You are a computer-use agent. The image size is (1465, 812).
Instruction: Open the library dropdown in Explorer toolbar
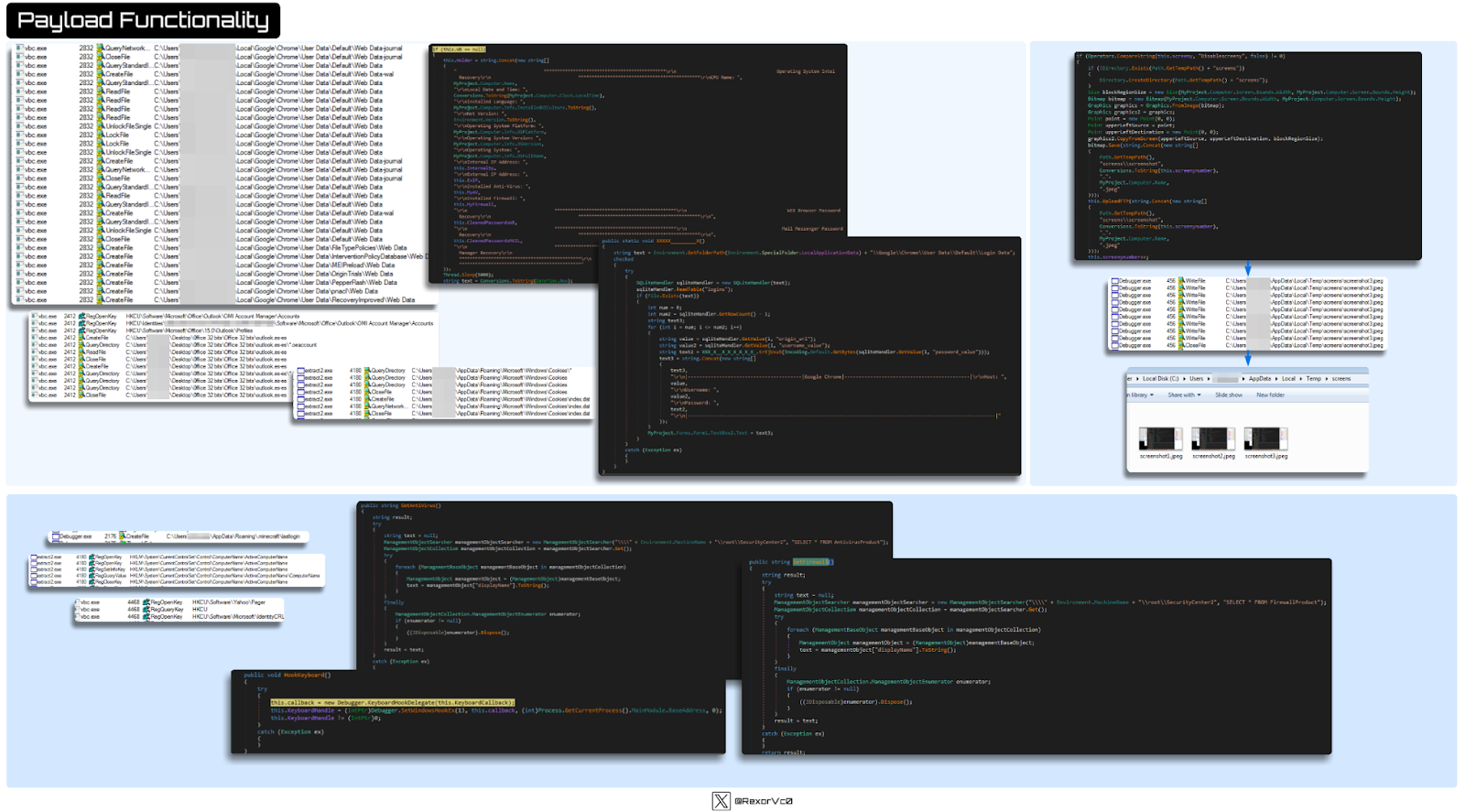pyautogui.click(x=1140, y=395)
